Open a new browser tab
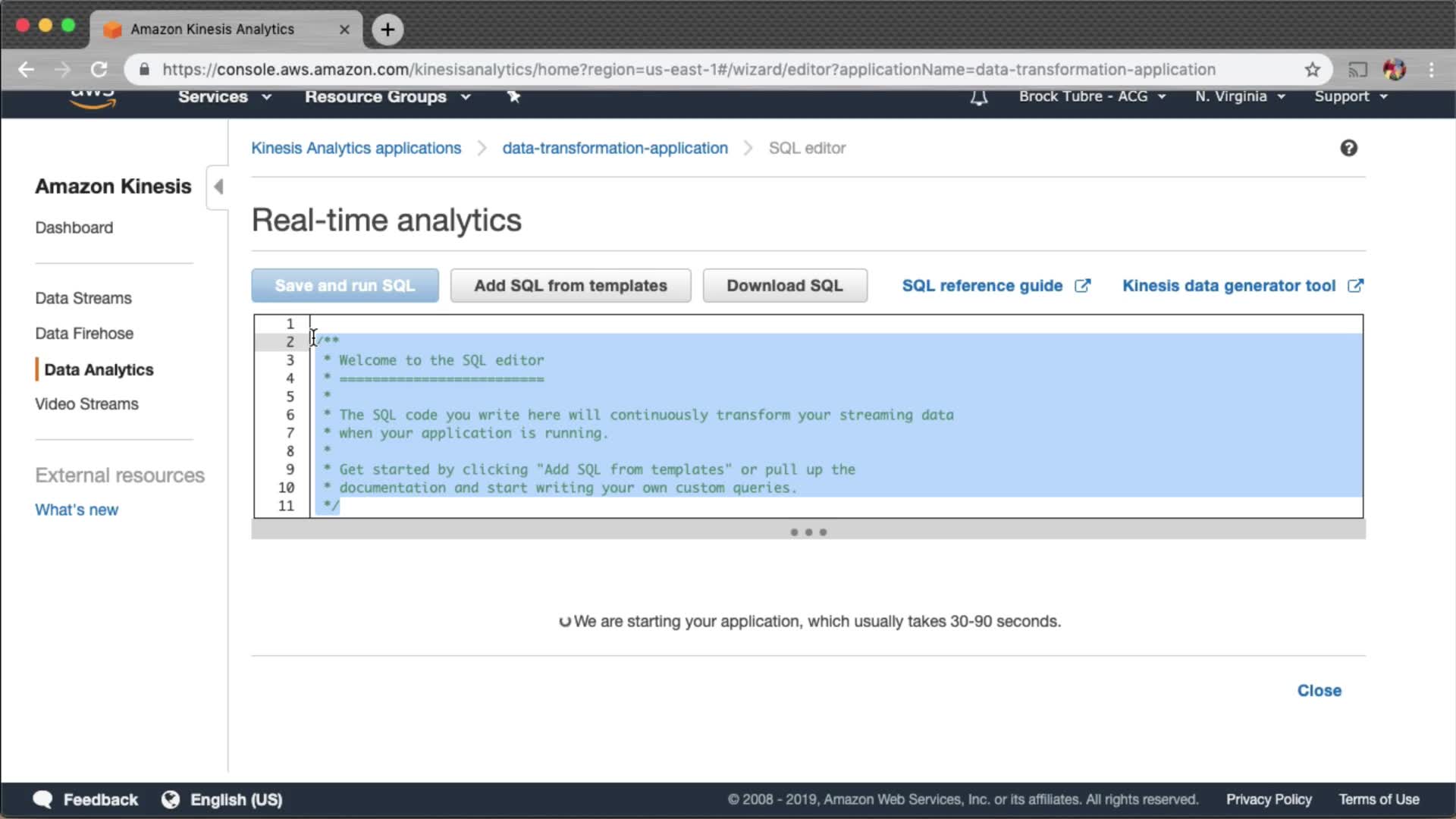1456x819 pixels. (388, 30)
